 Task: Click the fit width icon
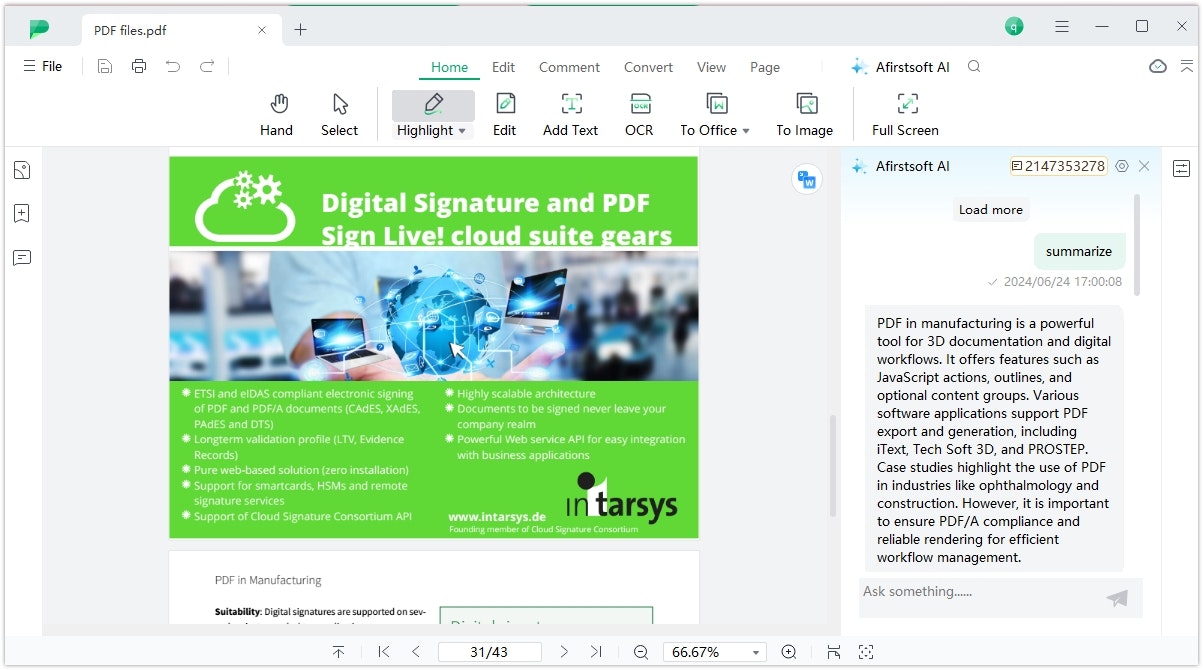[x=834, y=652]
